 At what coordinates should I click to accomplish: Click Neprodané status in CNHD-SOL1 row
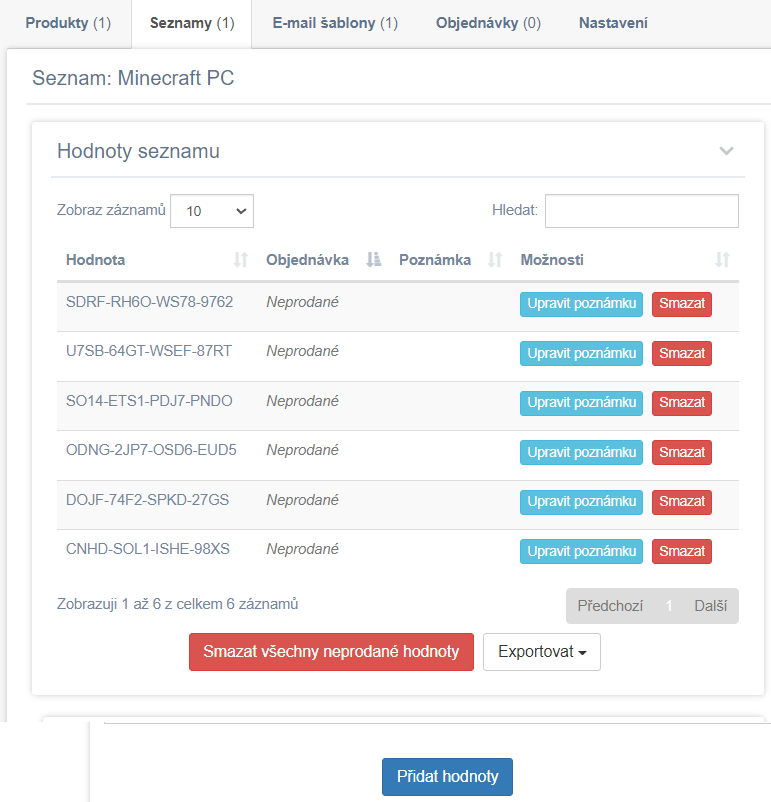click(x=302, y=549)
